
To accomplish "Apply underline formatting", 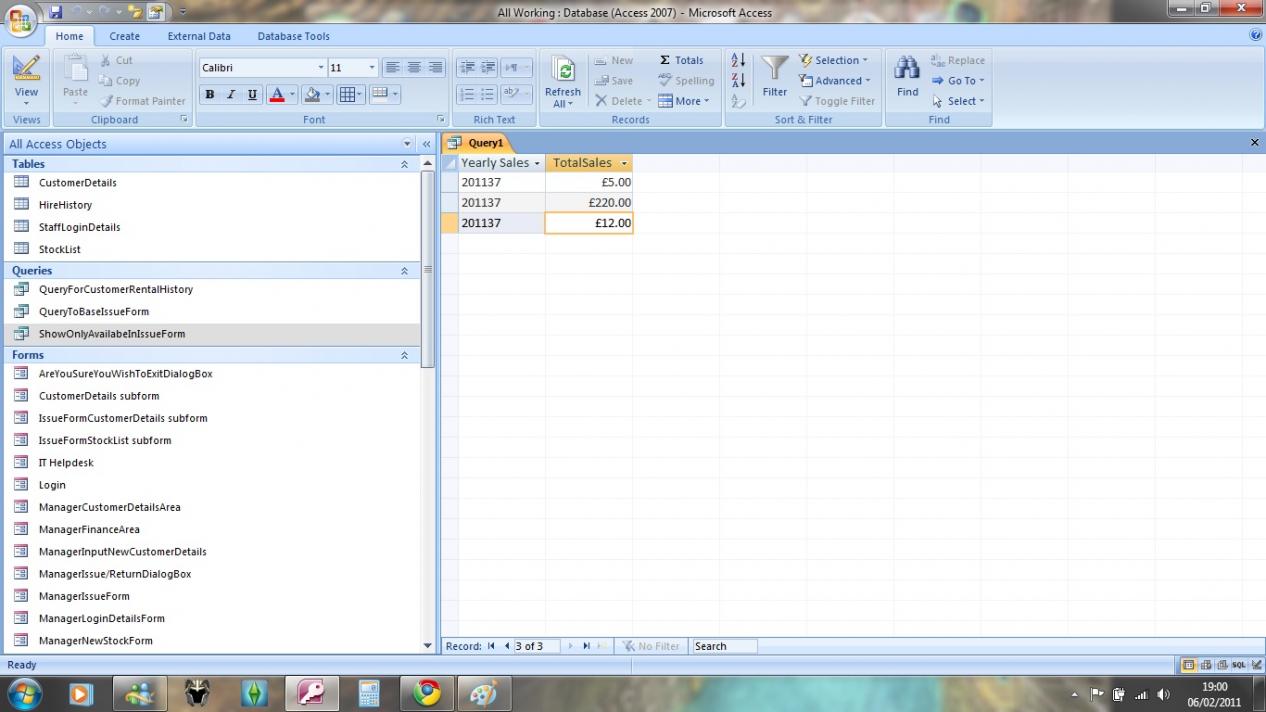I will coord(252,95).
